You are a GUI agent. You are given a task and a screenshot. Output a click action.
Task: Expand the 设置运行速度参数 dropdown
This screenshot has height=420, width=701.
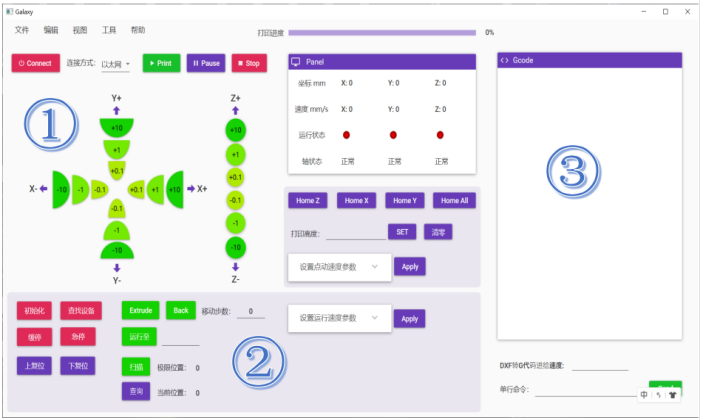[337, 318]
